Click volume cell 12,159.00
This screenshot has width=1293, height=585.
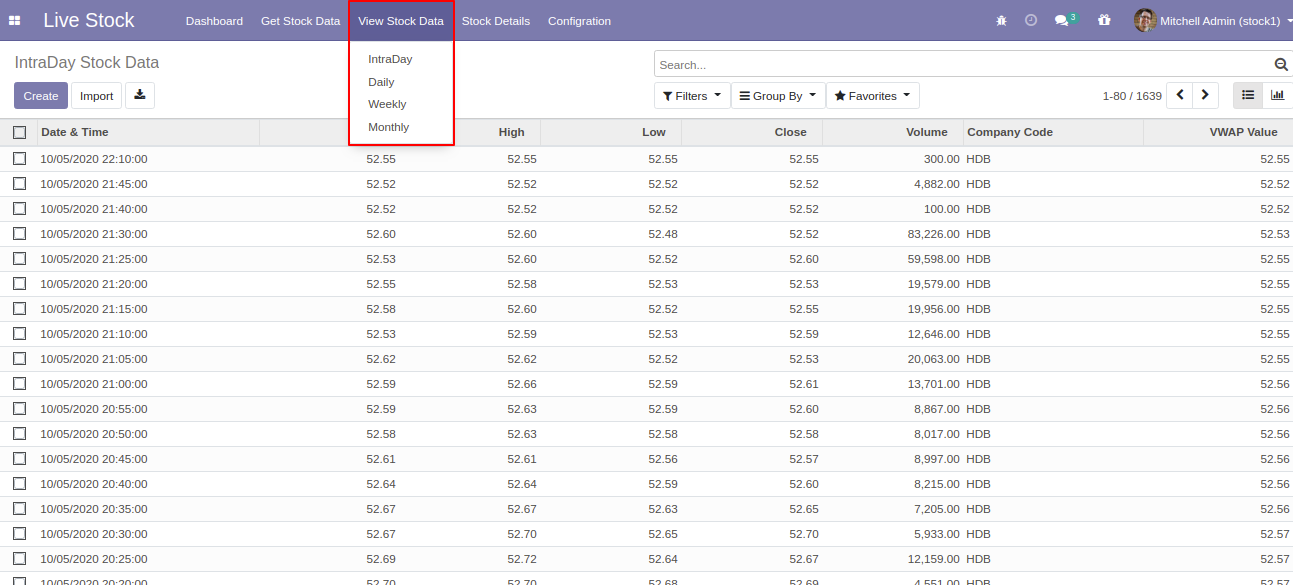point(934,559)
